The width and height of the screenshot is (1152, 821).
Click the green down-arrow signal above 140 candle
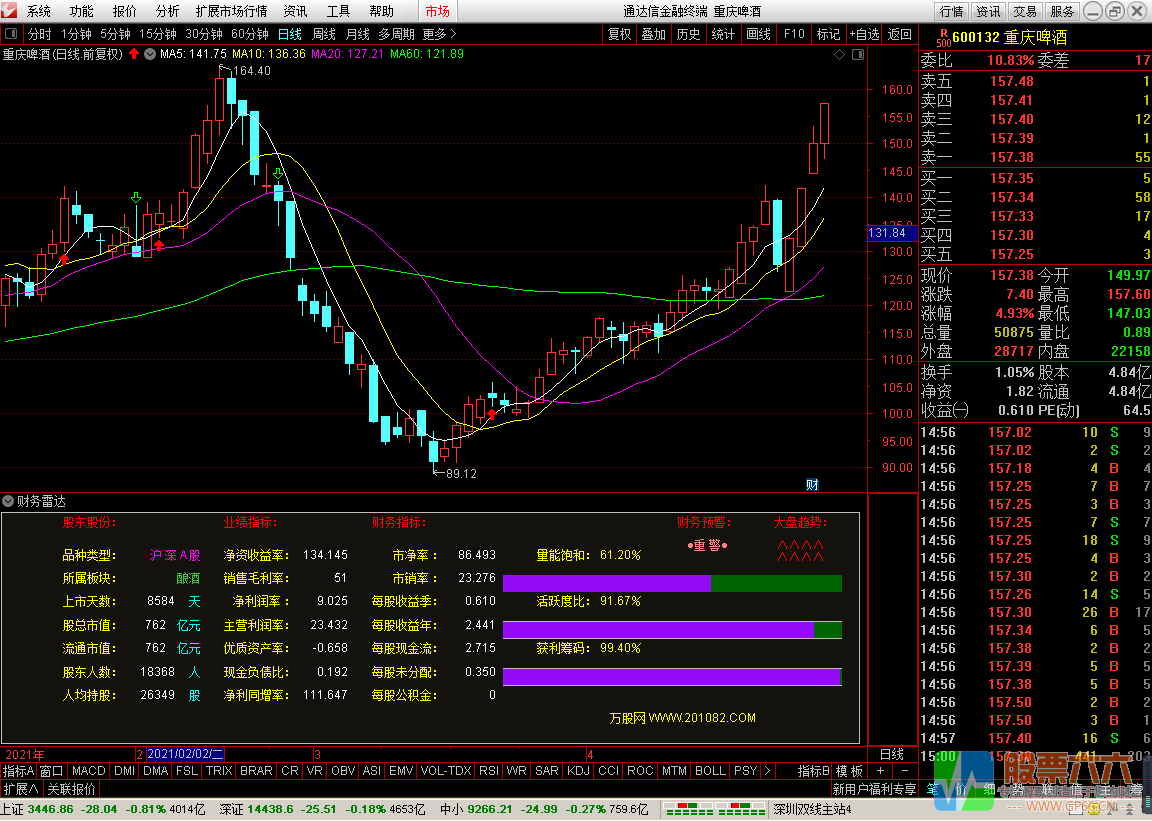click(136, 198)
